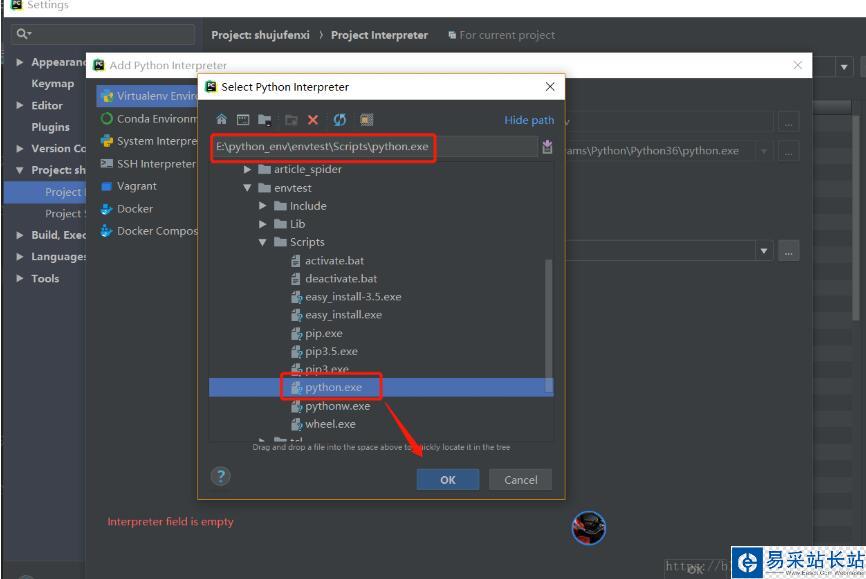
Task: Collapse the envtest folder
Action: (x=247, y=188)
